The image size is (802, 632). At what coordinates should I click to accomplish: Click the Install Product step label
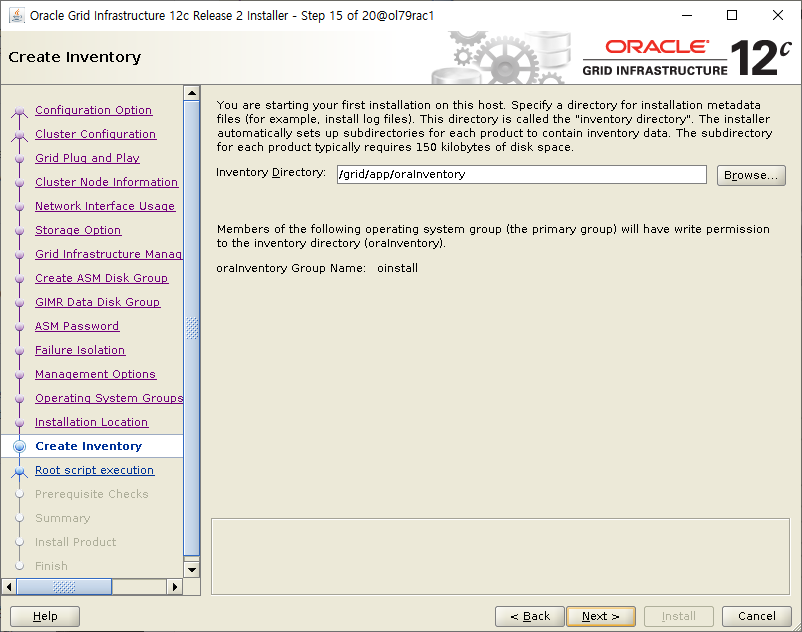75,542
